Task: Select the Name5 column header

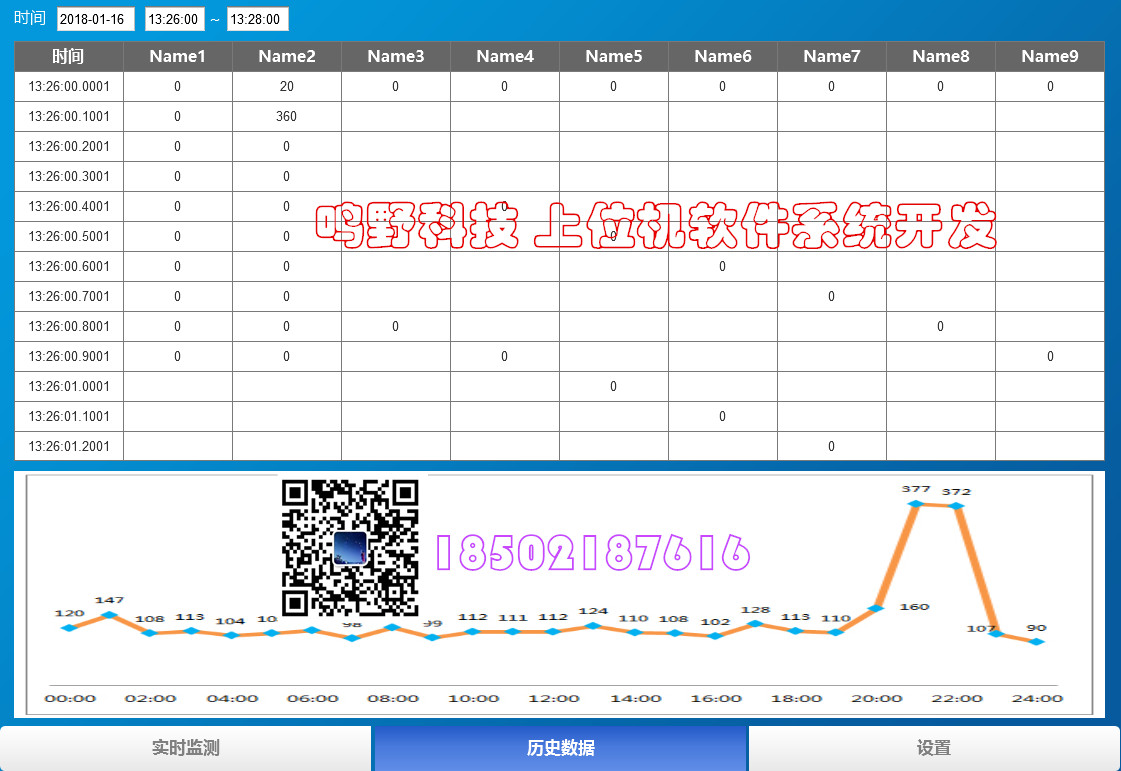Action: pos(613,57)
